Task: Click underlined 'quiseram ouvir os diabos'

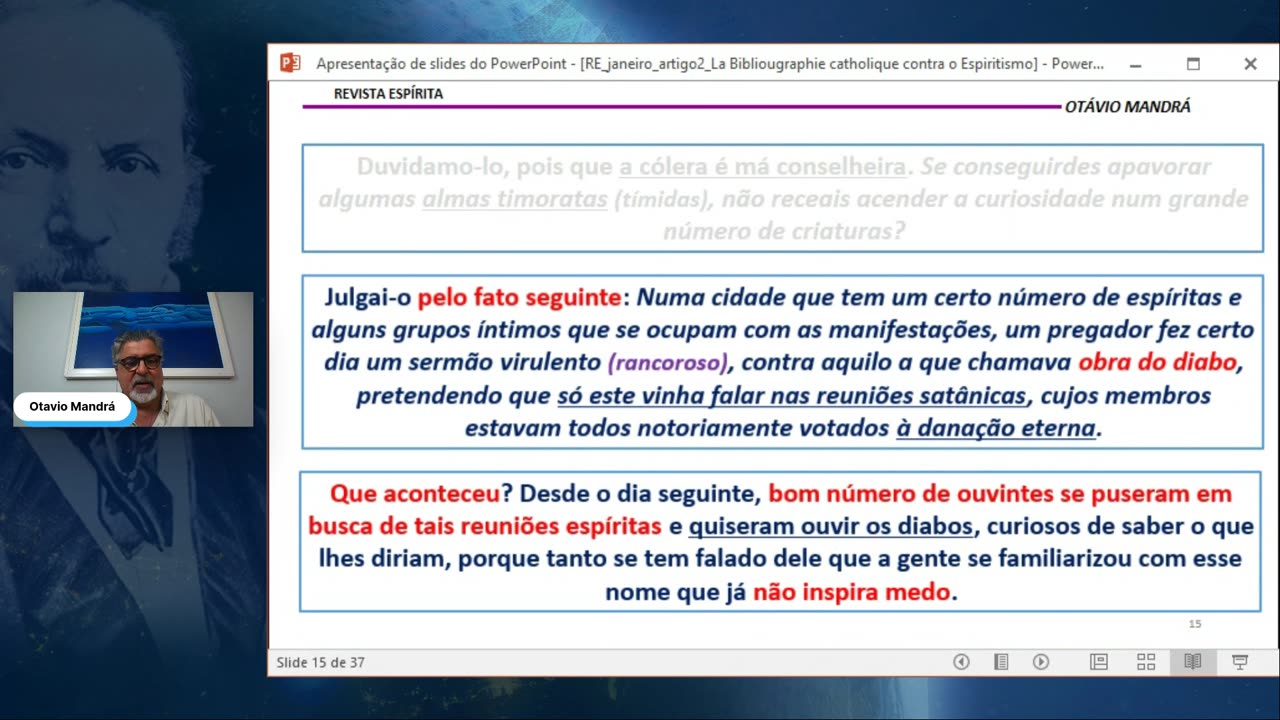Action: [x=830, y=526]
